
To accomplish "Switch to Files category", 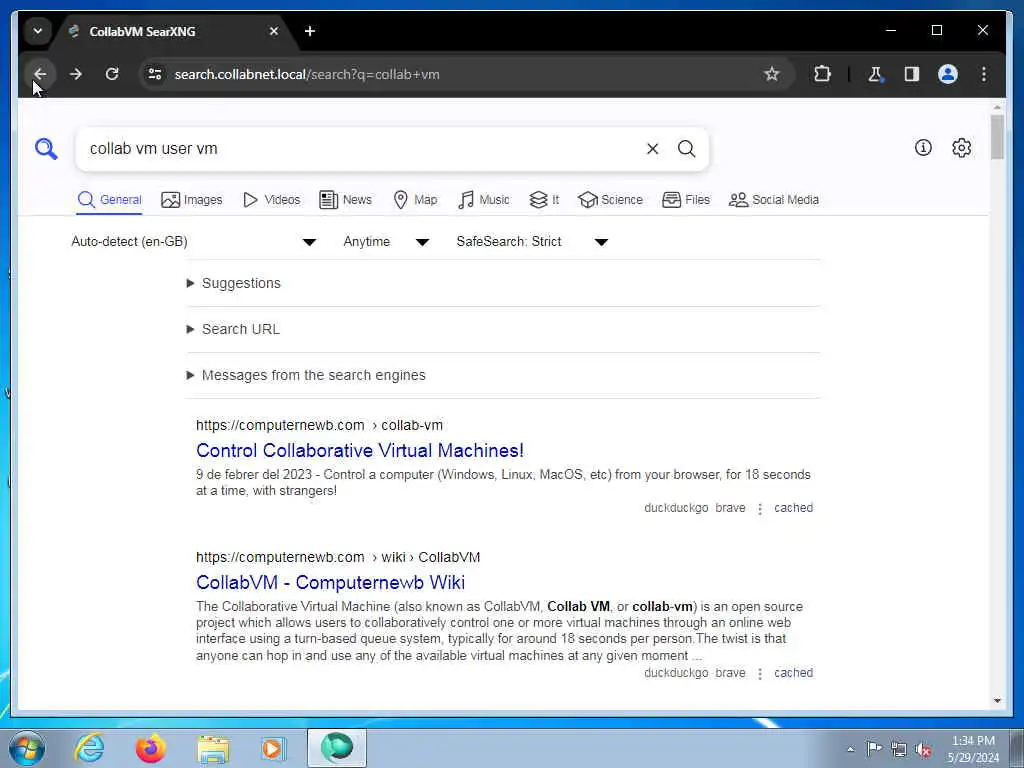I will [686, 200].
